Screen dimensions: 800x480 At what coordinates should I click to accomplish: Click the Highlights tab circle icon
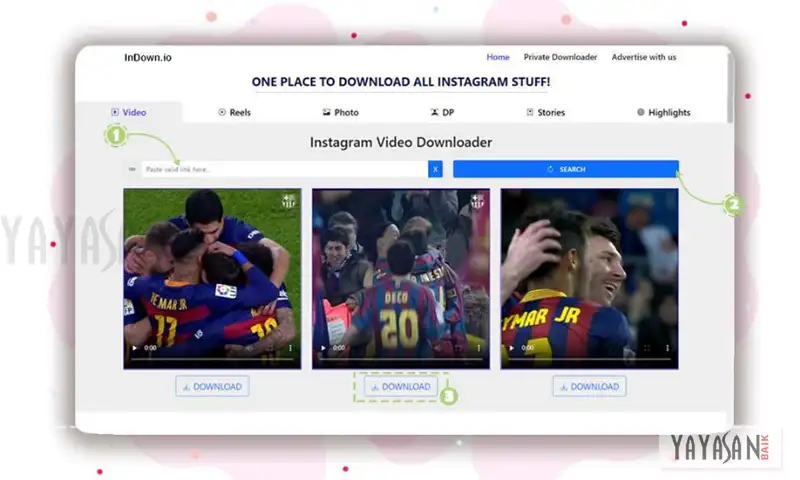tap(641, 112)
